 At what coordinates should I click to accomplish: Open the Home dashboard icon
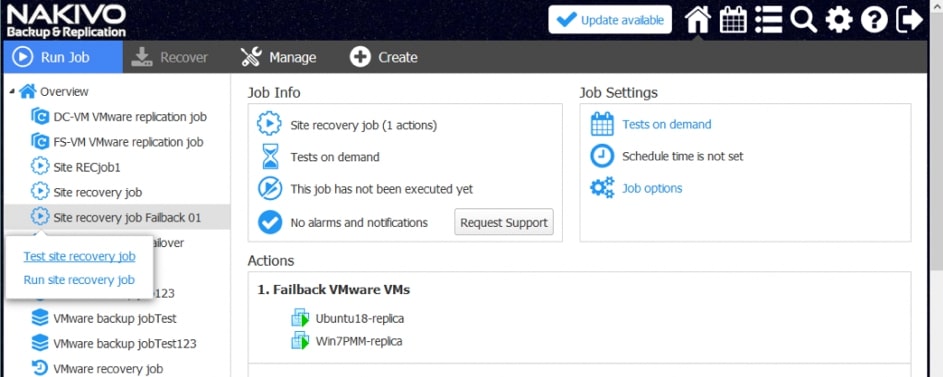click(x=698, y=20)
